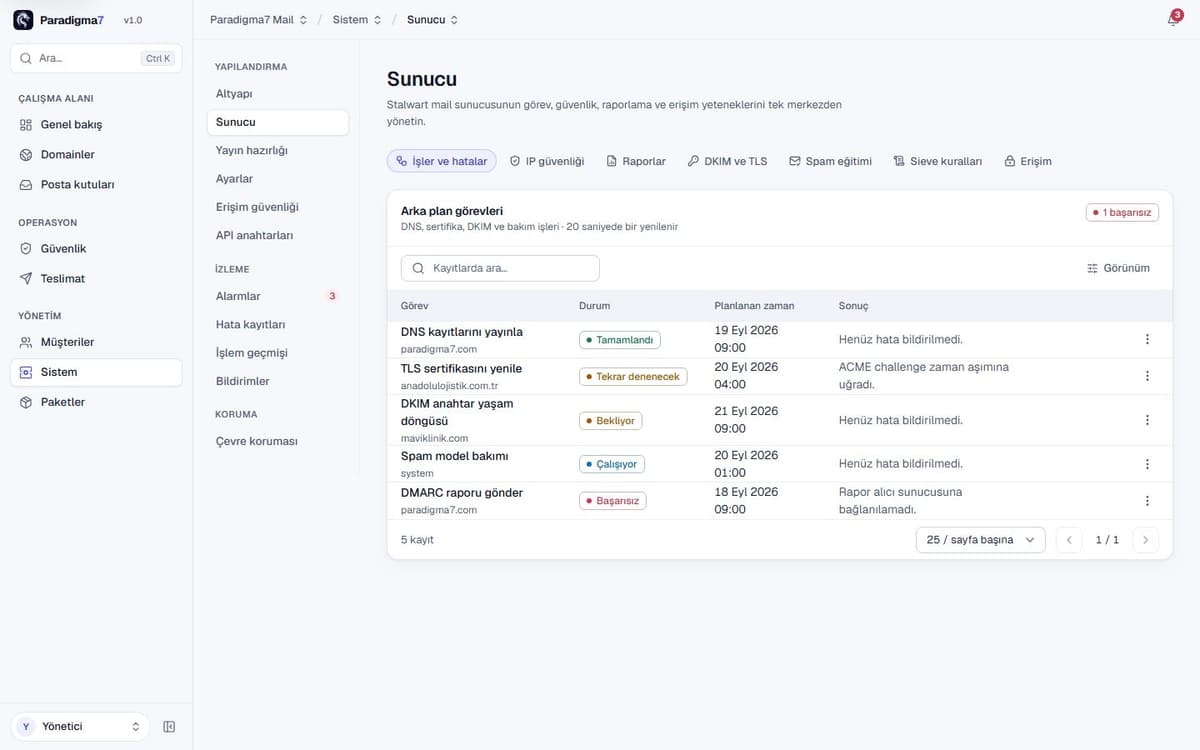The height and width of the screenshot is (750, 1200).
Task: Open Görünüm view options
Action: [1118, 268]
